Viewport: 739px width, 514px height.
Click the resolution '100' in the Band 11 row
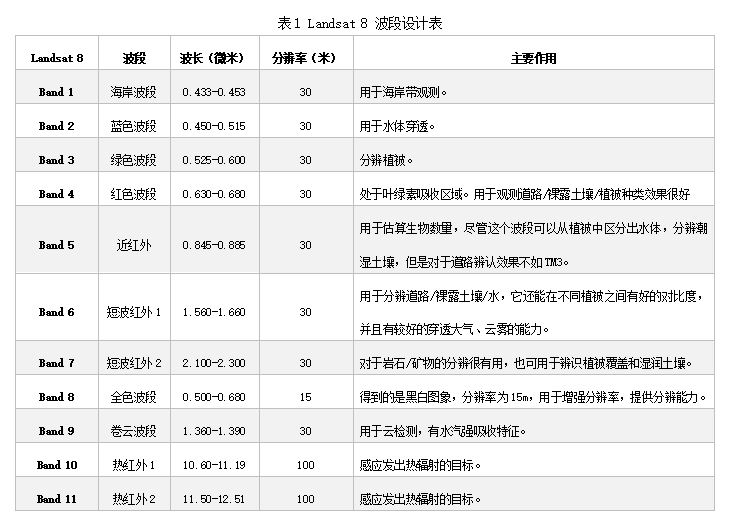click(x=305, y=499)
